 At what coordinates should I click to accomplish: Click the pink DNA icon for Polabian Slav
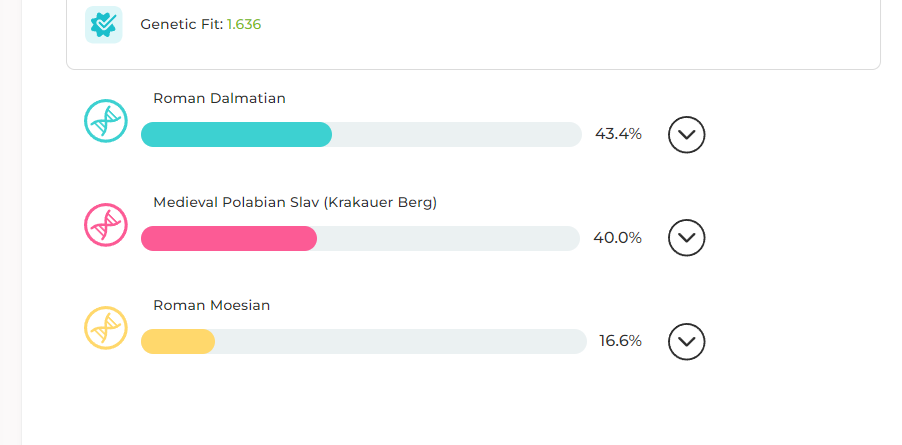point(106,225)
